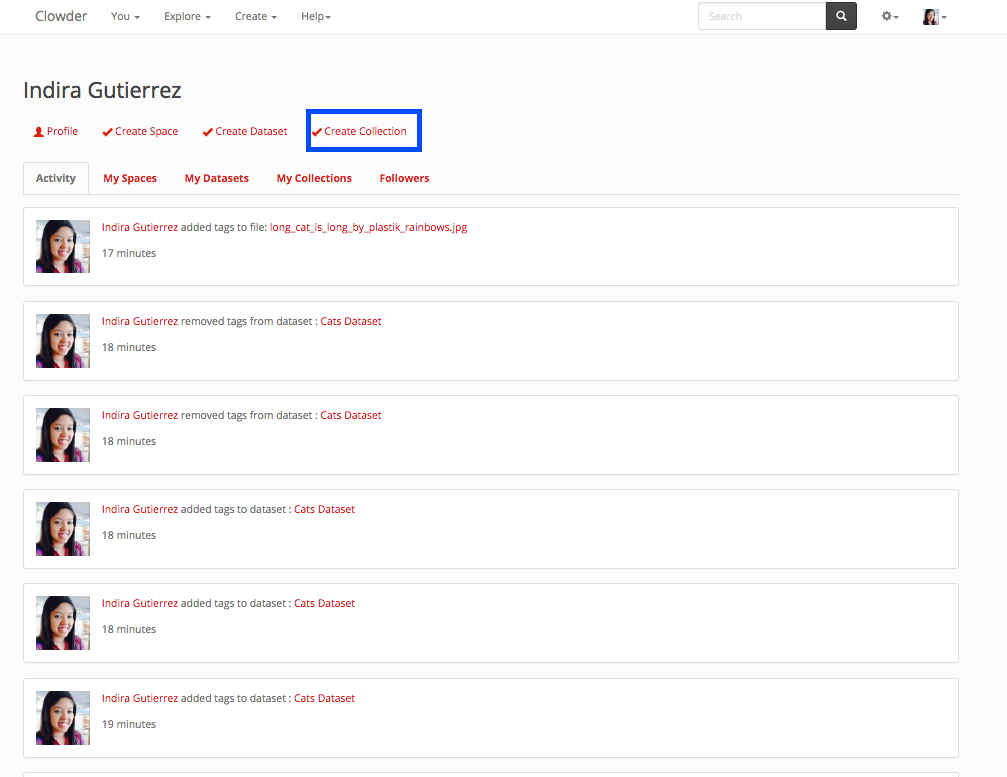Expand the You dropdown menu
The width and height of the screenshot is (1007, 777).
125,17
